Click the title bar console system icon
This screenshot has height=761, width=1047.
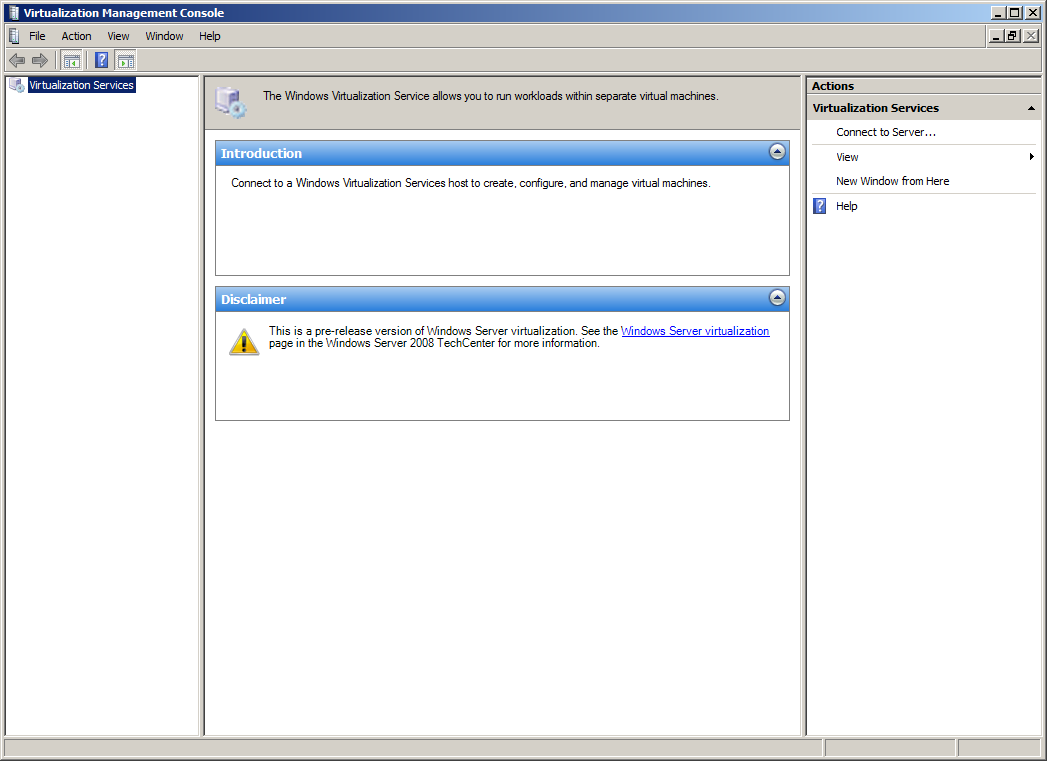click(13, 13)
